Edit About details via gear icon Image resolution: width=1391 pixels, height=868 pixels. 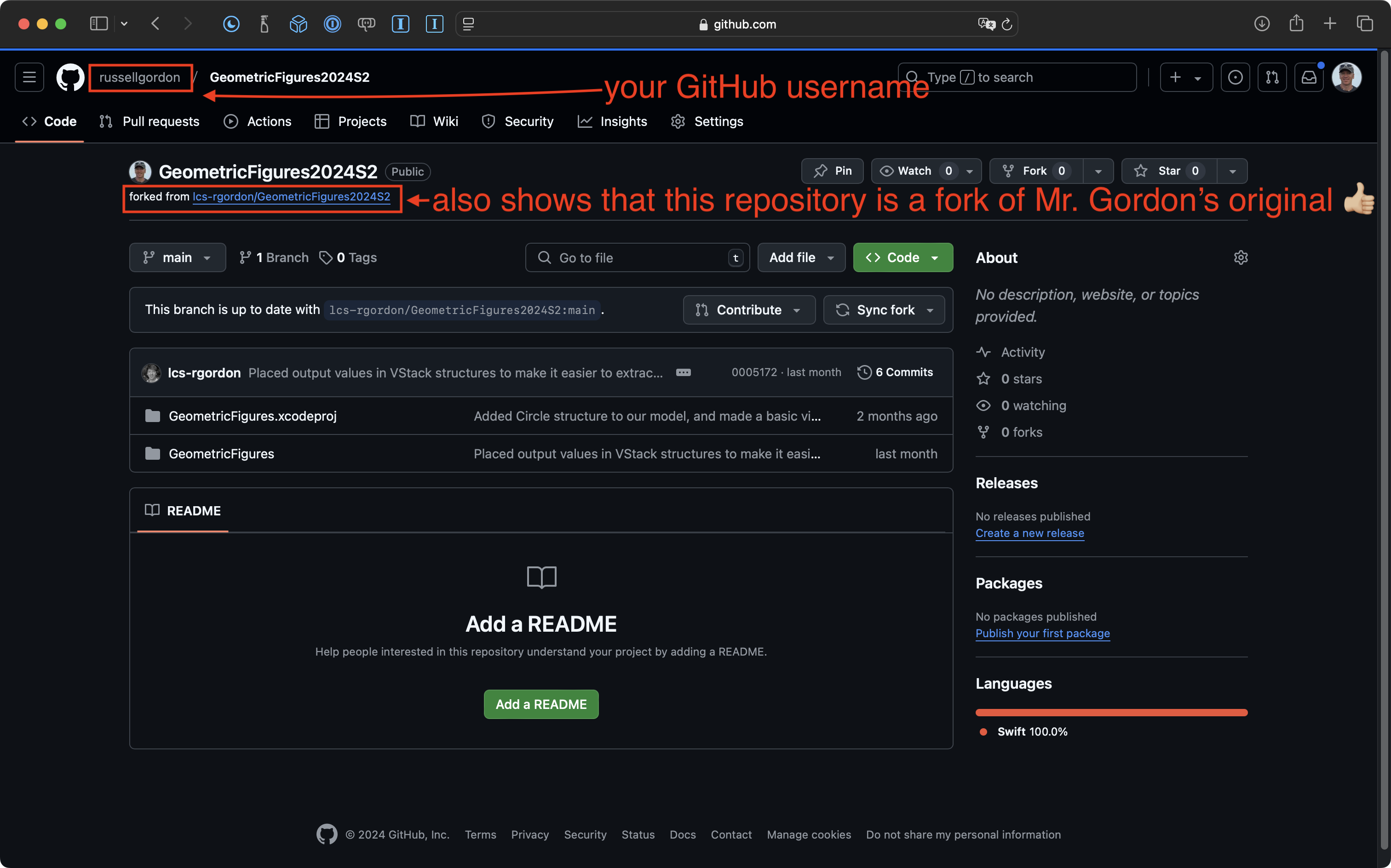click(1240, 258)
